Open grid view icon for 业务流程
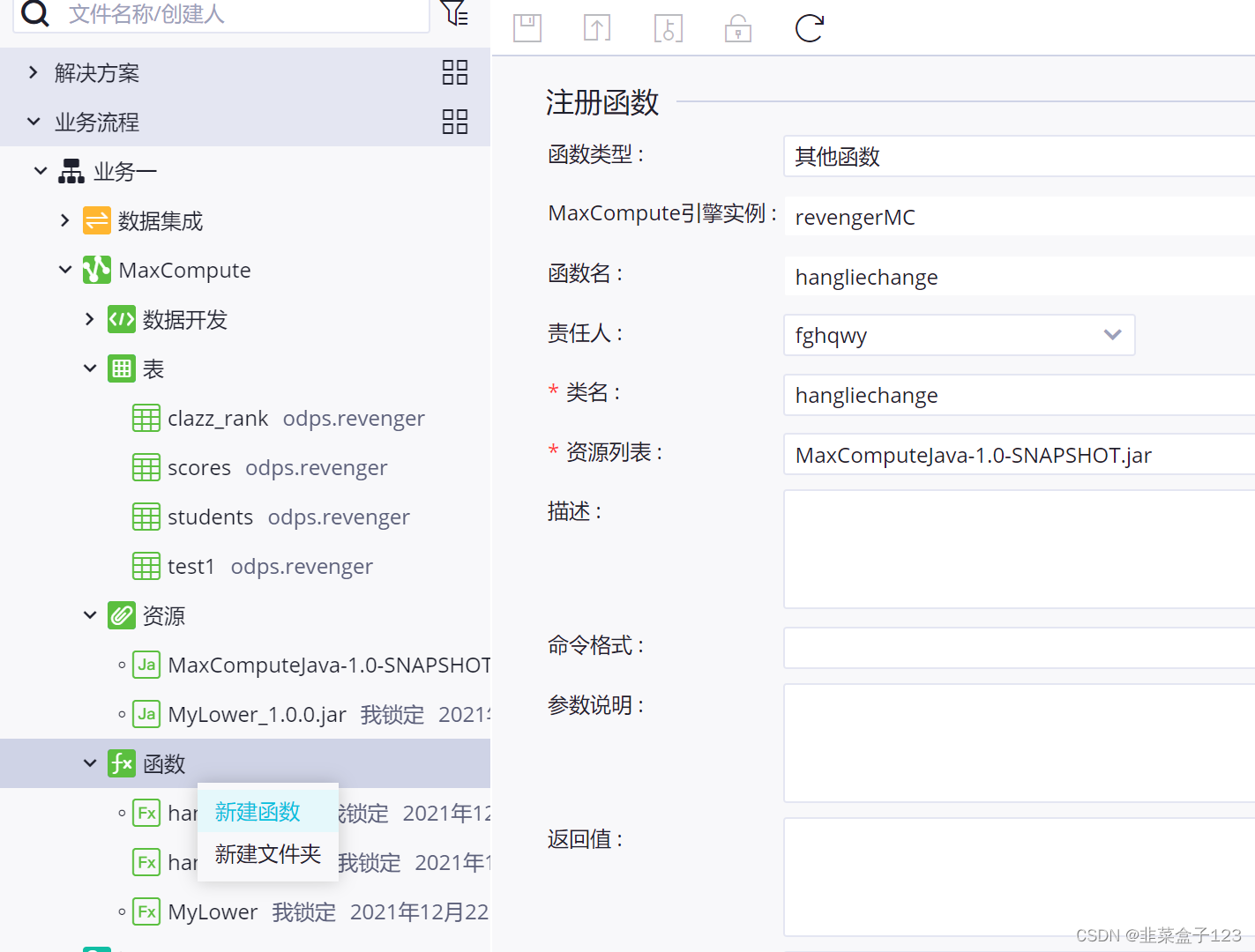 455,122
